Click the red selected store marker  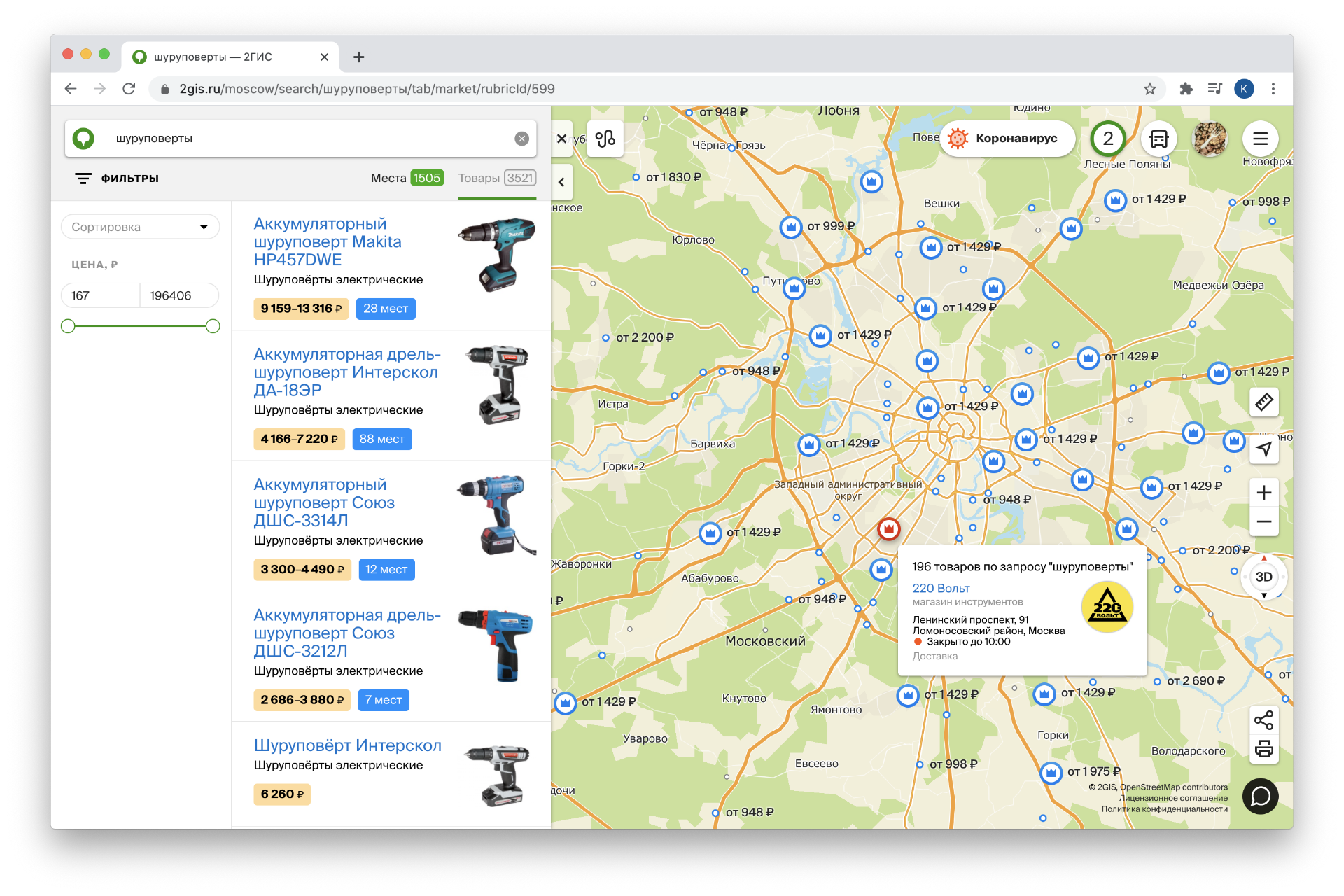[x=889, y=528]
